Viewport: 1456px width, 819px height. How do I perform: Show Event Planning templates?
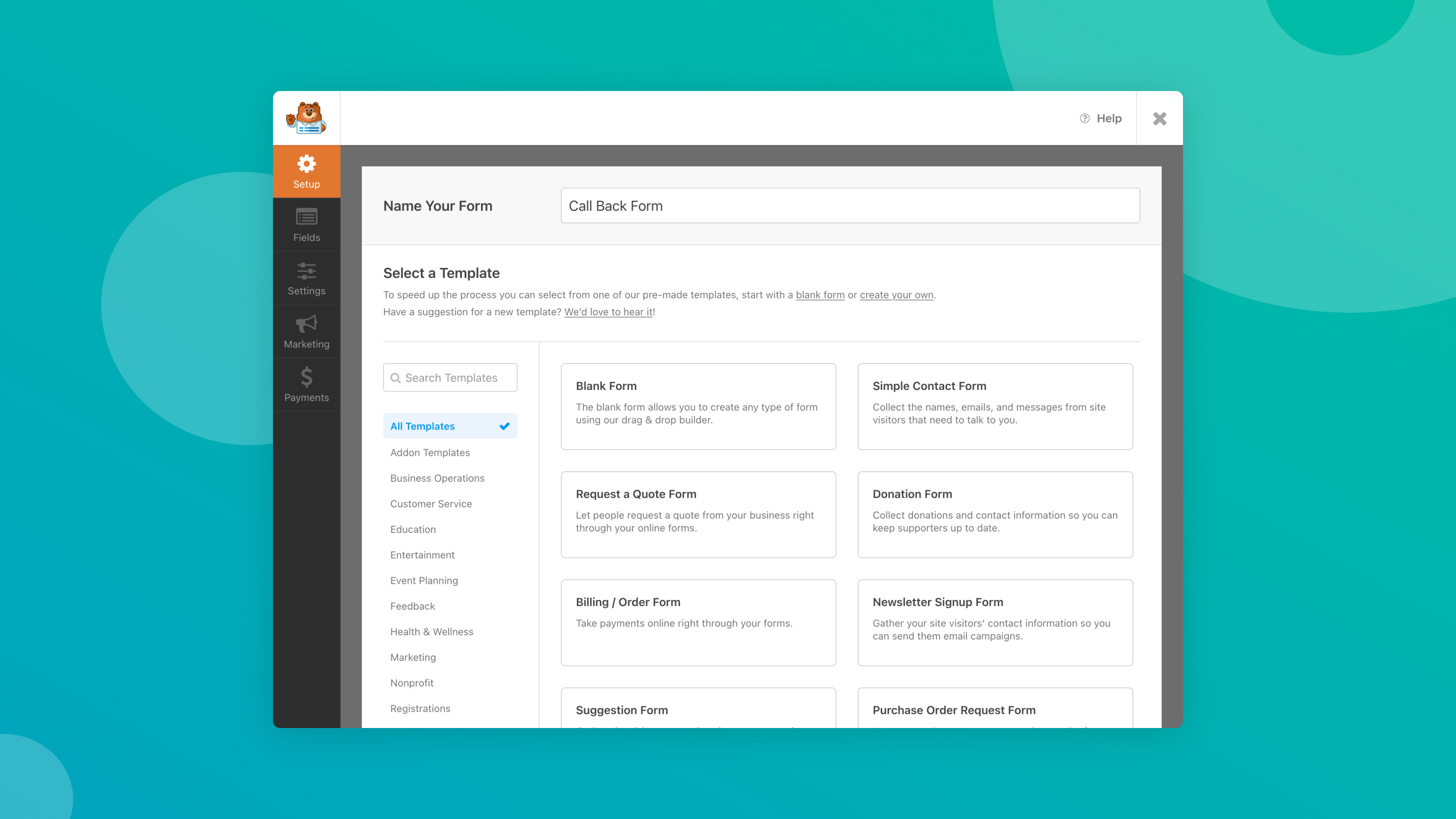(424, 580)
